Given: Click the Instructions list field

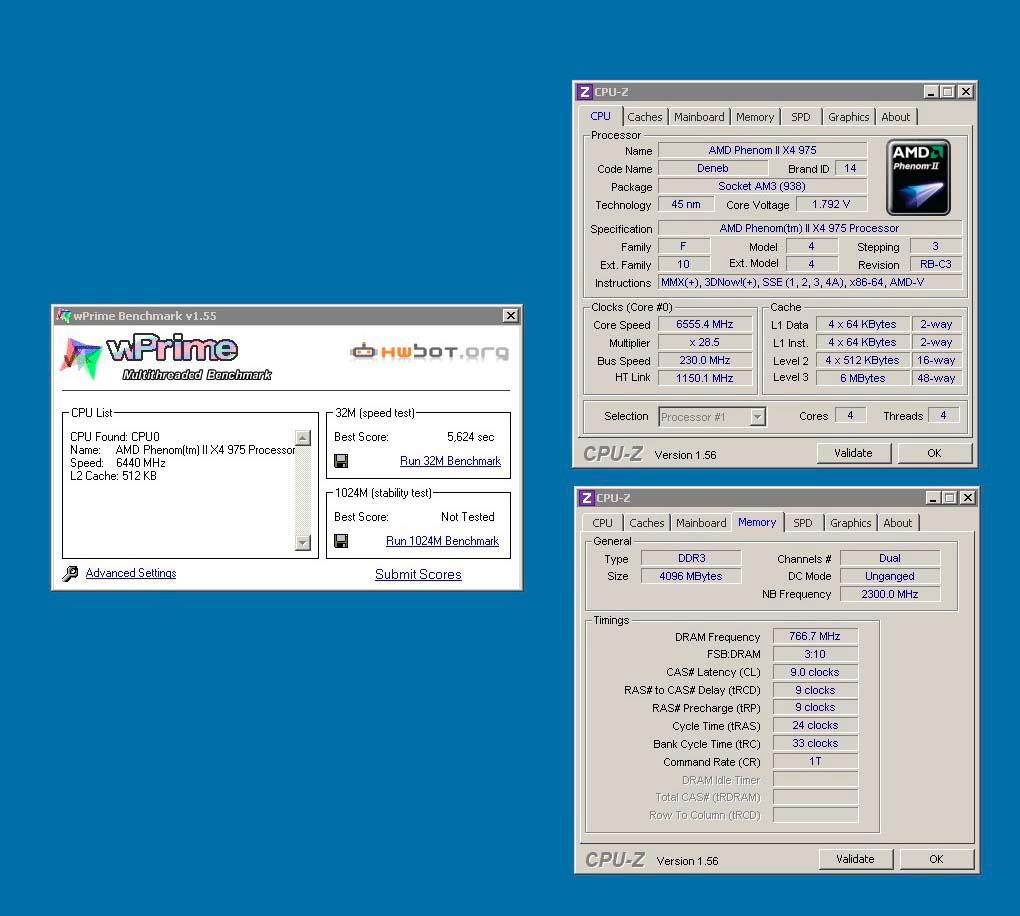Looking at the screenshot, I should tap(810, 282).
